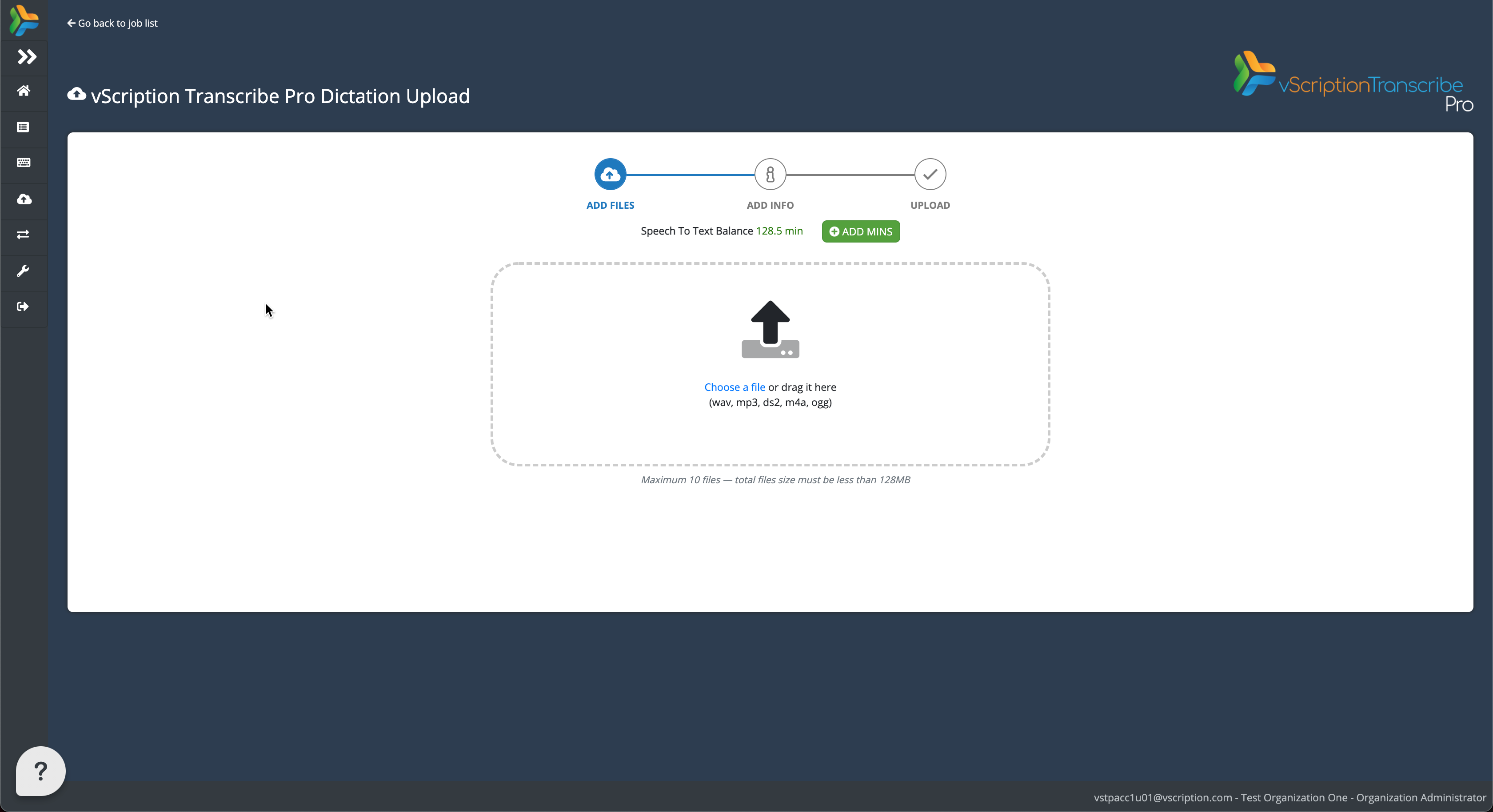
Task: Open the job list icon in sidebar
Action: coord(24,127)
